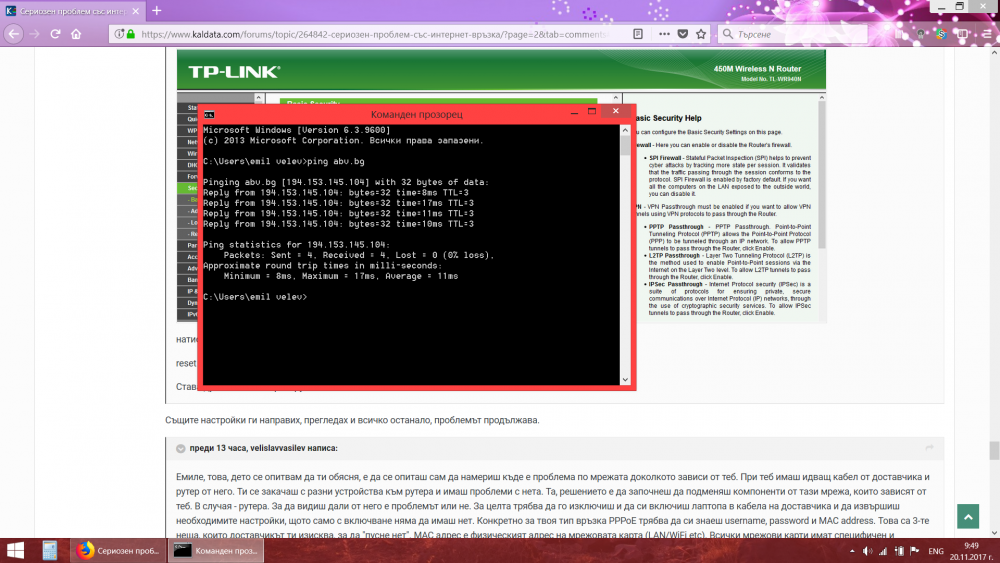Click the dark round extension icon in toolbar
Screen dimensions: 1000x563
[920, 34]
